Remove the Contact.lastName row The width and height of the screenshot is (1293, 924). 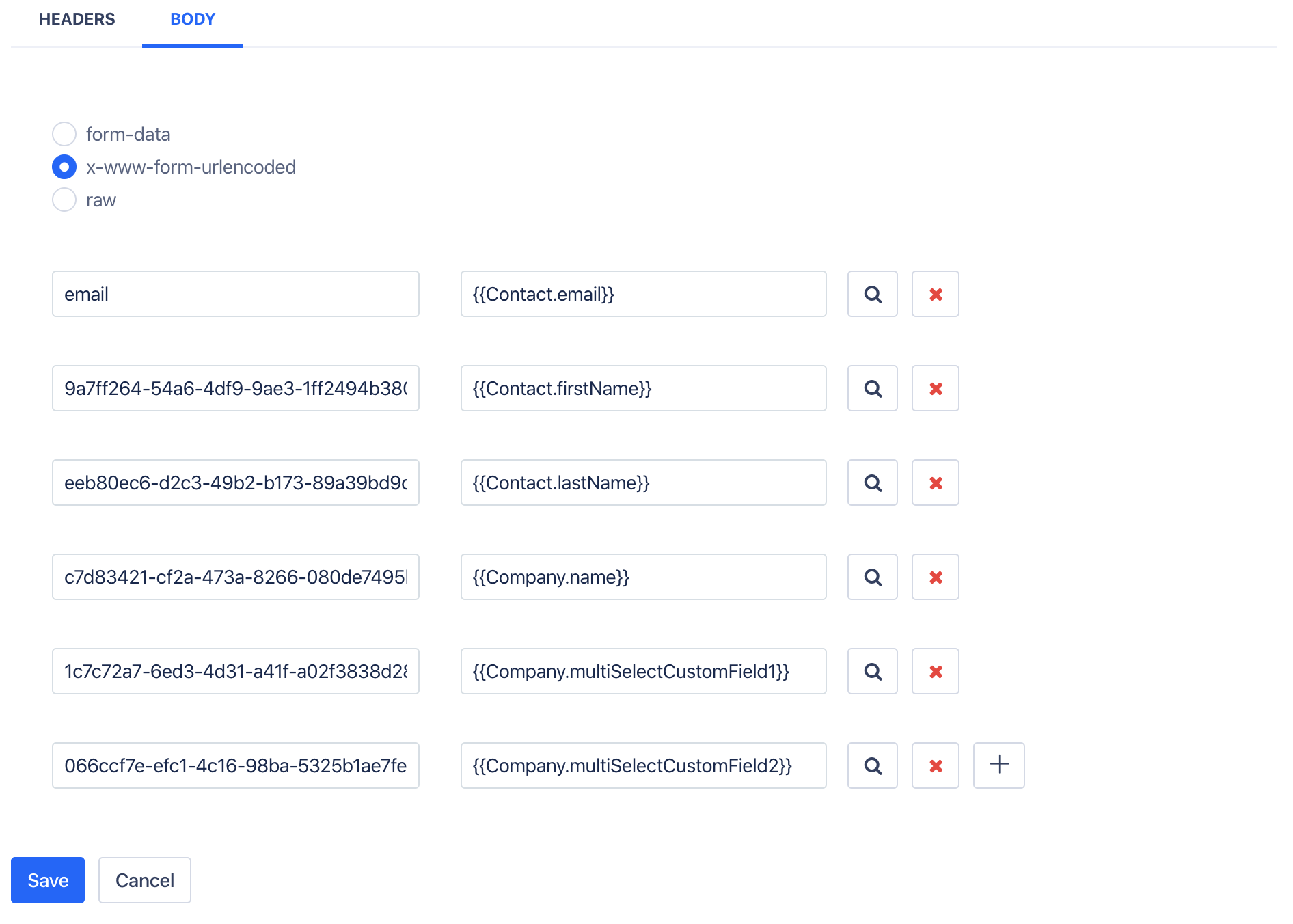[936, 483]
